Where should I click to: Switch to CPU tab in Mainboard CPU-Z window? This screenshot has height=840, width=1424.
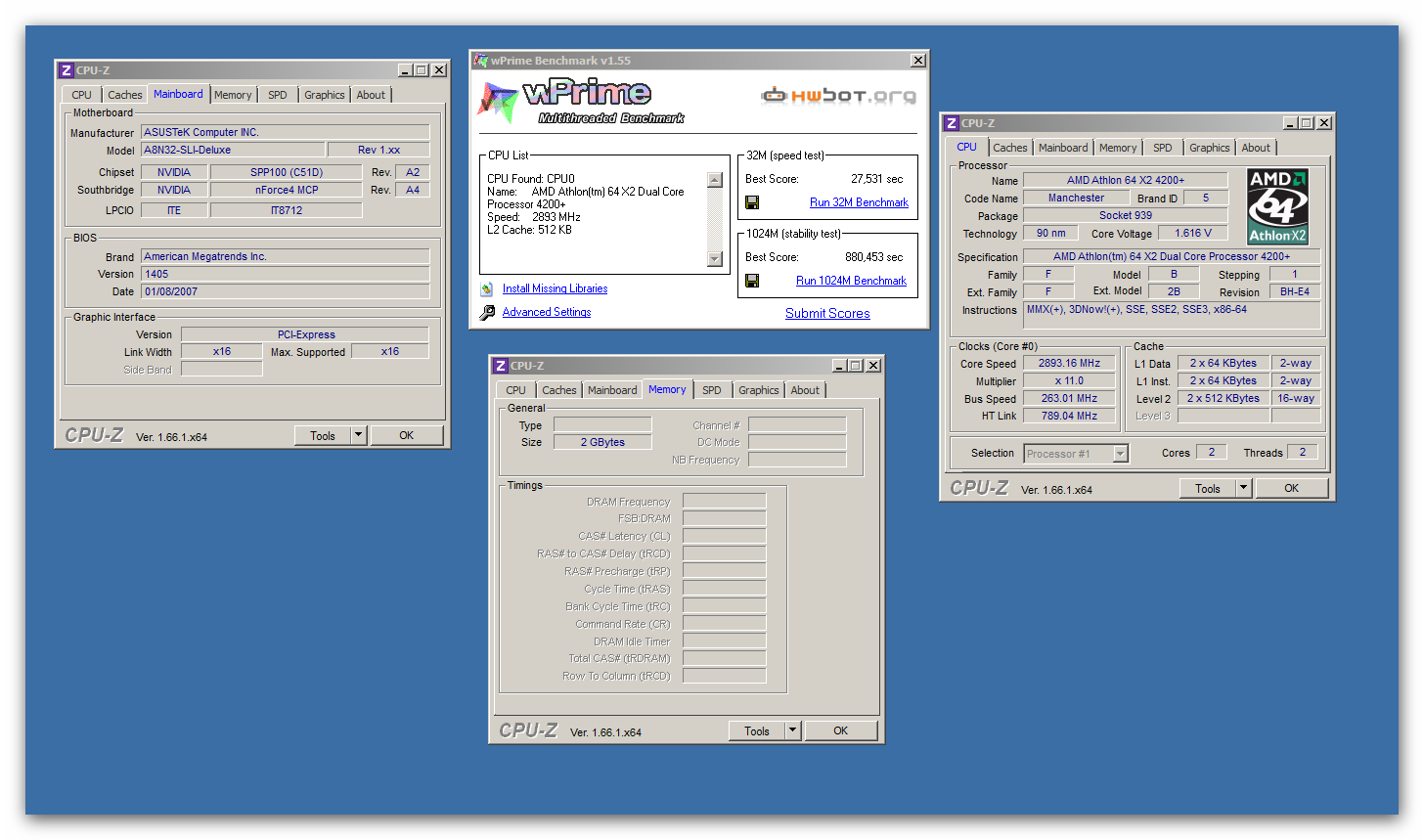pyautogui.click(x=82, y=95)
